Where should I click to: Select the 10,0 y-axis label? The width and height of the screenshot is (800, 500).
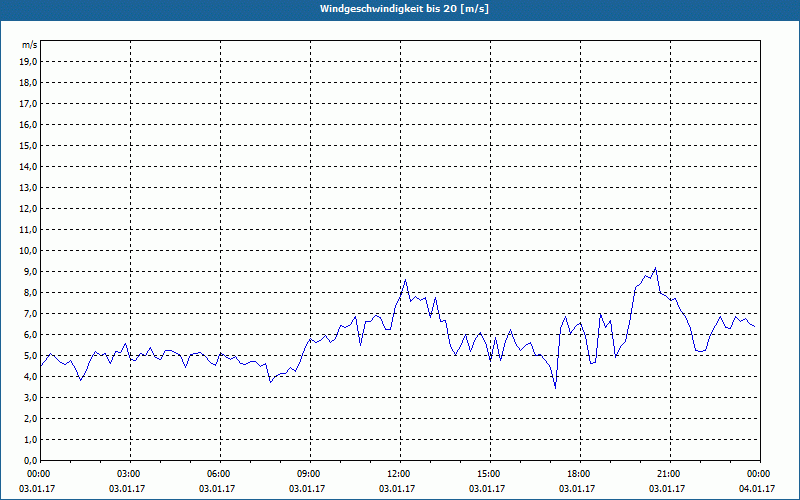[x=28, y=251]
